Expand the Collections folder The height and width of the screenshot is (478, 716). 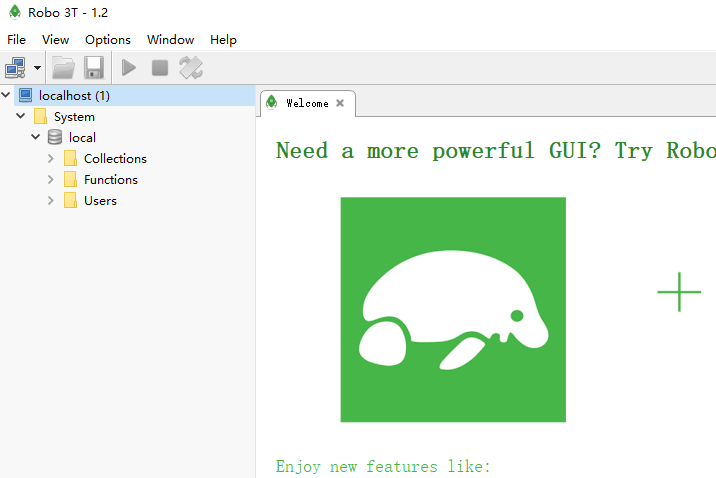51,158
